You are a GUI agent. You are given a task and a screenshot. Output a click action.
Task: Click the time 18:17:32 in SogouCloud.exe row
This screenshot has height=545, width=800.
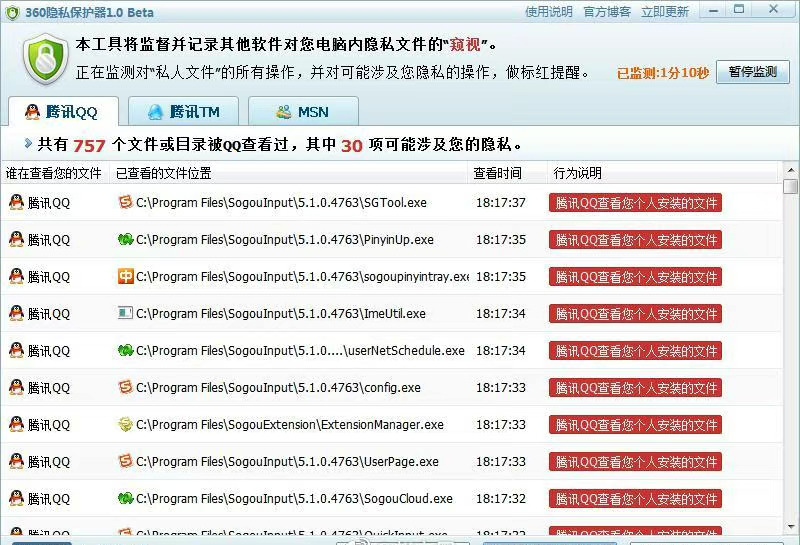tap(501, 499)
